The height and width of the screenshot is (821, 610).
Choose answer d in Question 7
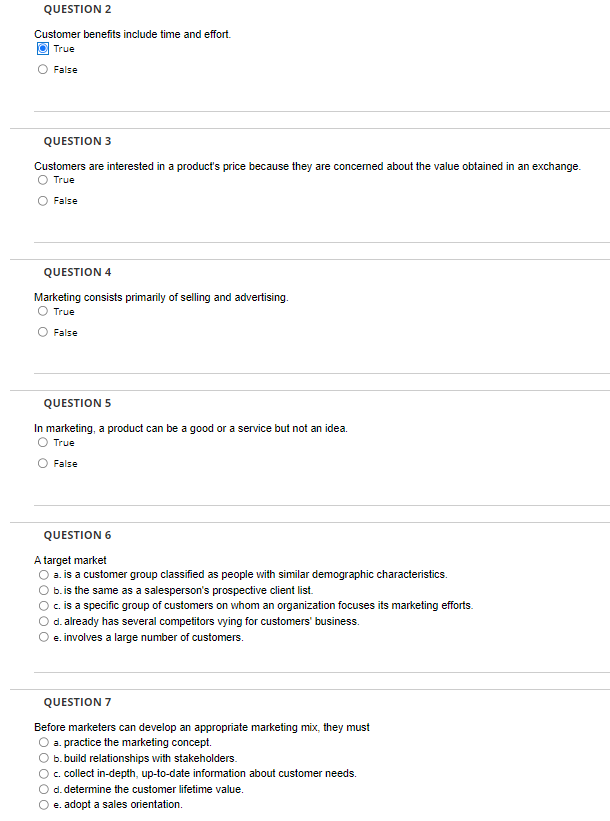[x=42, y=789]
